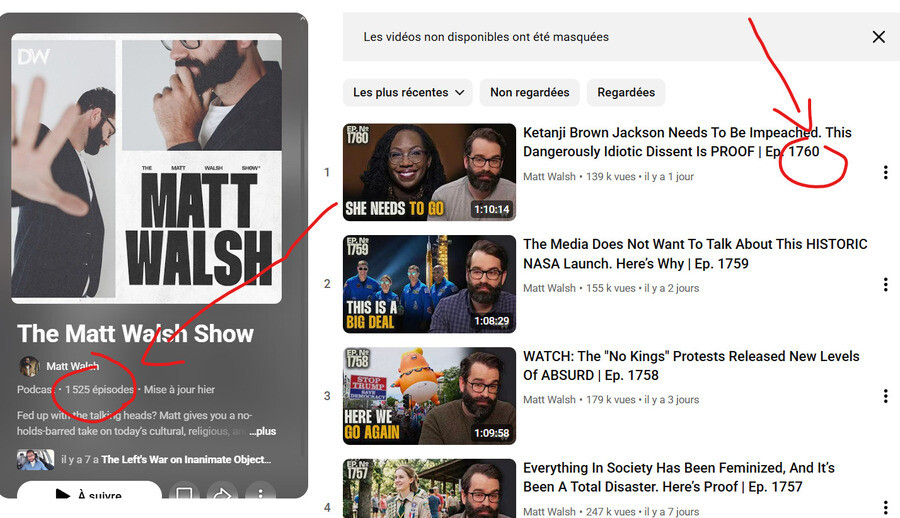The image size is (900, 518).
Task: Open more options for Ep. 1760 video
Action: (x=885, y=172)
